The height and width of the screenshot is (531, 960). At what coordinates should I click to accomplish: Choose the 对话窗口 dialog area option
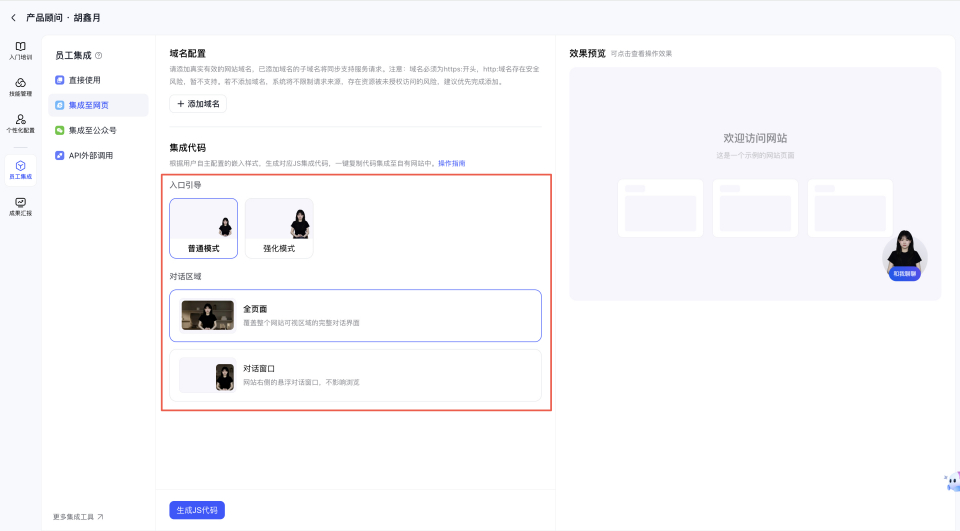pos(355,375)
